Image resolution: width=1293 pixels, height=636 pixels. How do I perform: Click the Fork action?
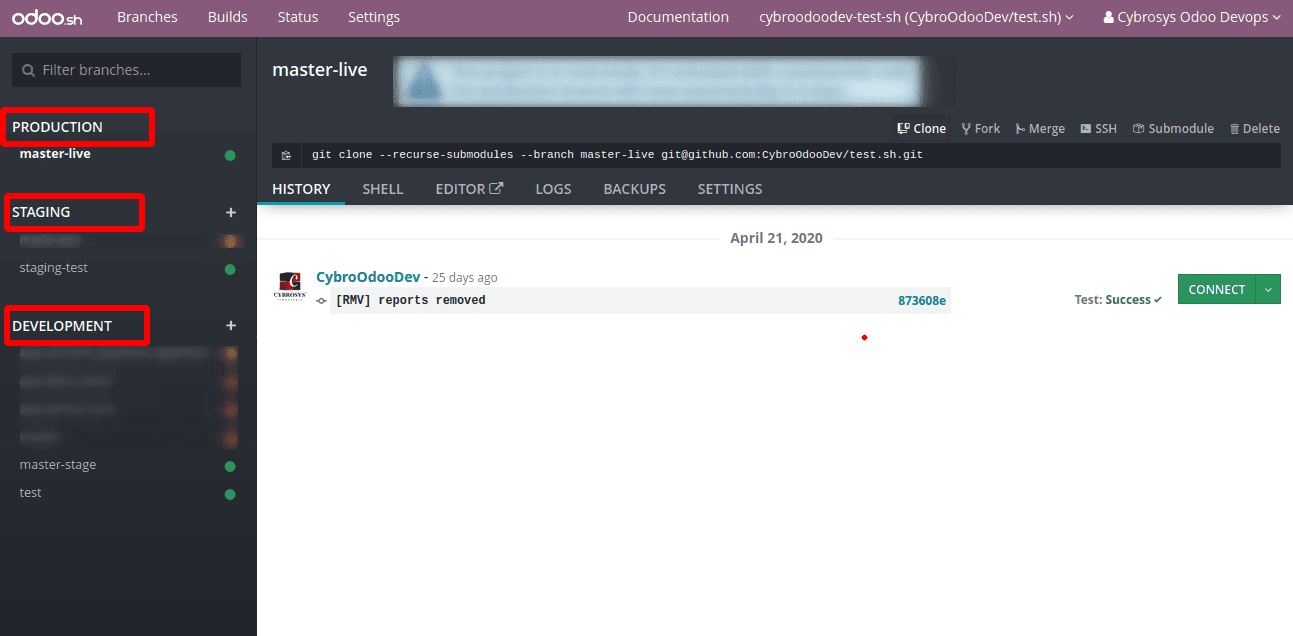[980, 128]
